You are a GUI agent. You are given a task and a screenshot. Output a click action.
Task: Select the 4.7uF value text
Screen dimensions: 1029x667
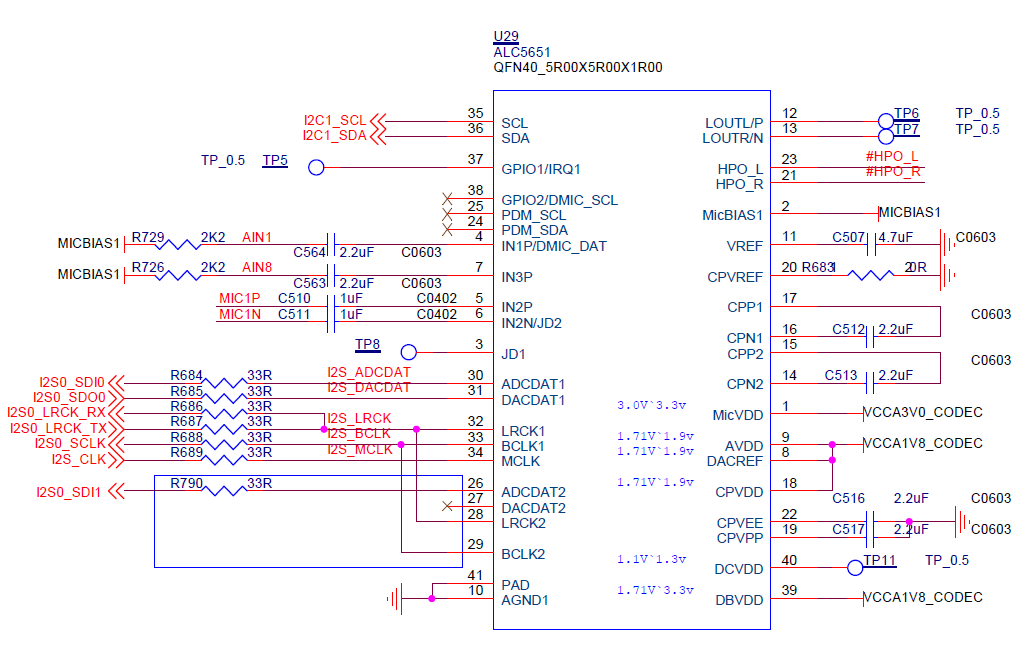895,238
